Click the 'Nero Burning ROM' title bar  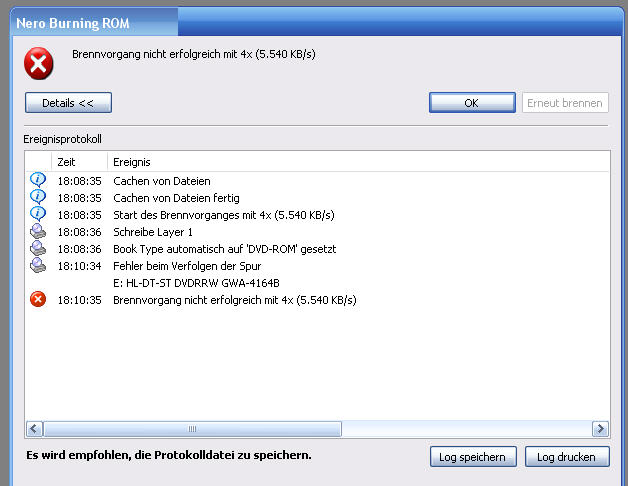coord(316,23)
